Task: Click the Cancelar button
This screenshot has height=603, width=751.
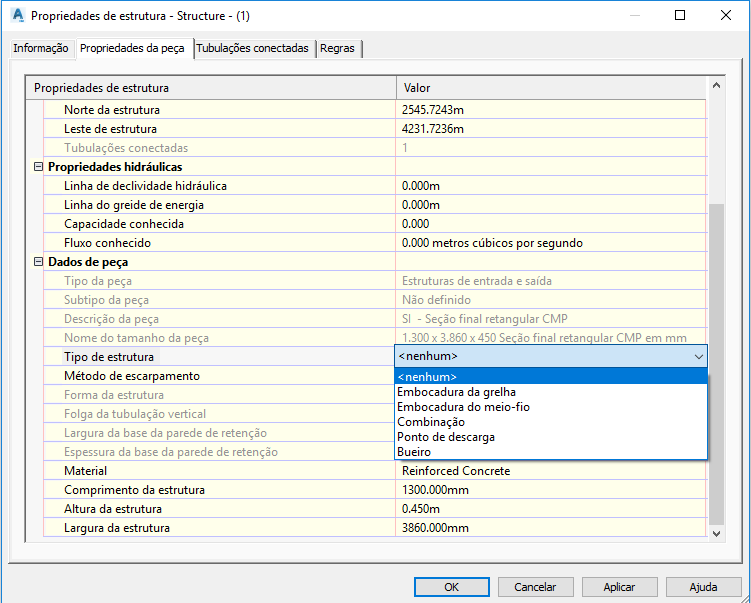Action: tap(535, 587)
